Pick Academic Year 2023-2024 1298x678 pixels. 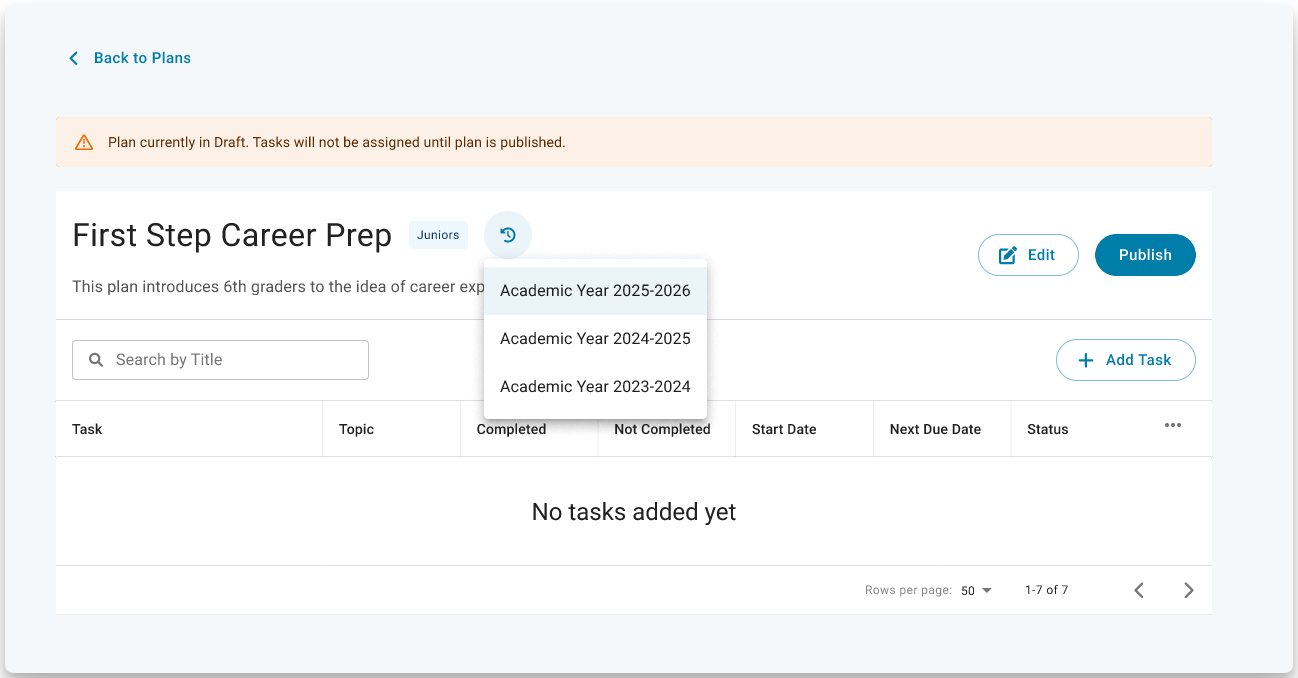(x=595, y=387)
